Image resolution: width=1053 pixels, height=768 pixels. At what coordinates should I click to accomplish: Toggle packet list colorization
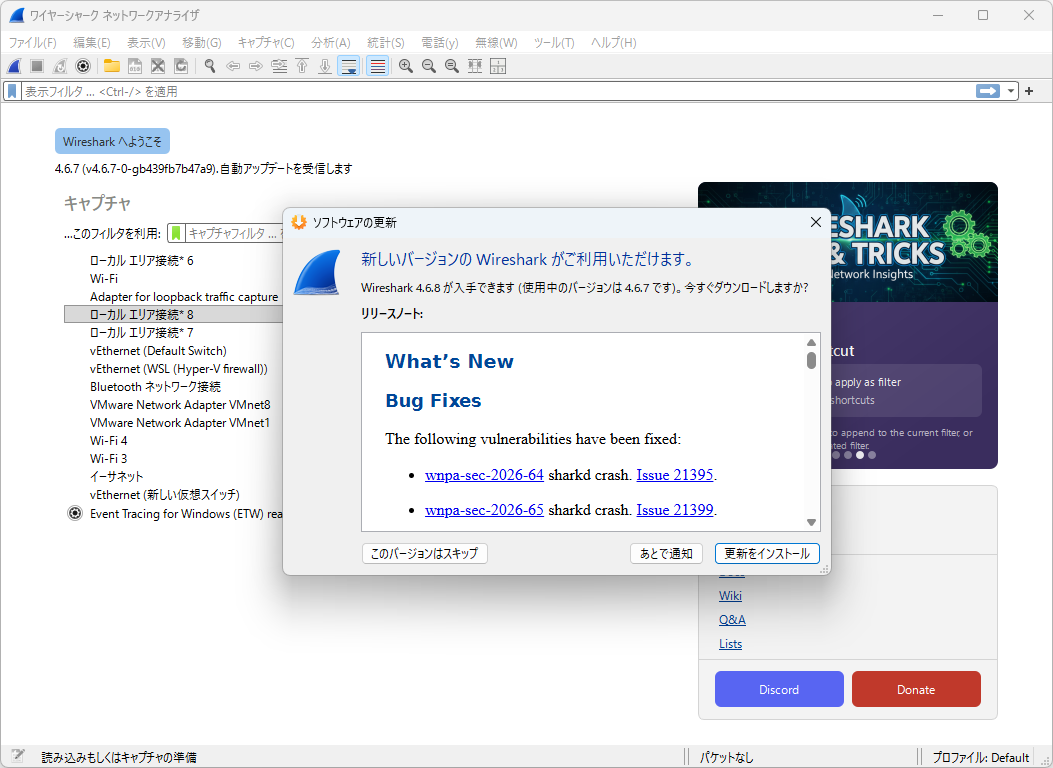pos(377,66)
